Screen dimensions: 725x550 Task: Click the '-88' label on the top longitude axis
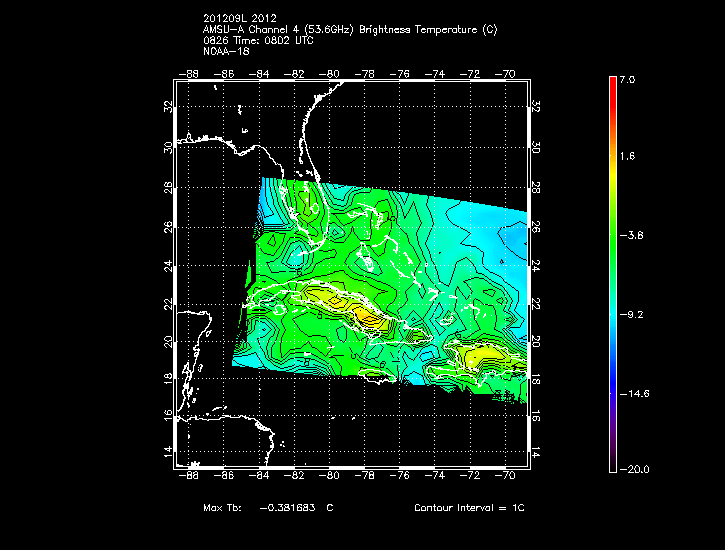click(x=189, y=74)
